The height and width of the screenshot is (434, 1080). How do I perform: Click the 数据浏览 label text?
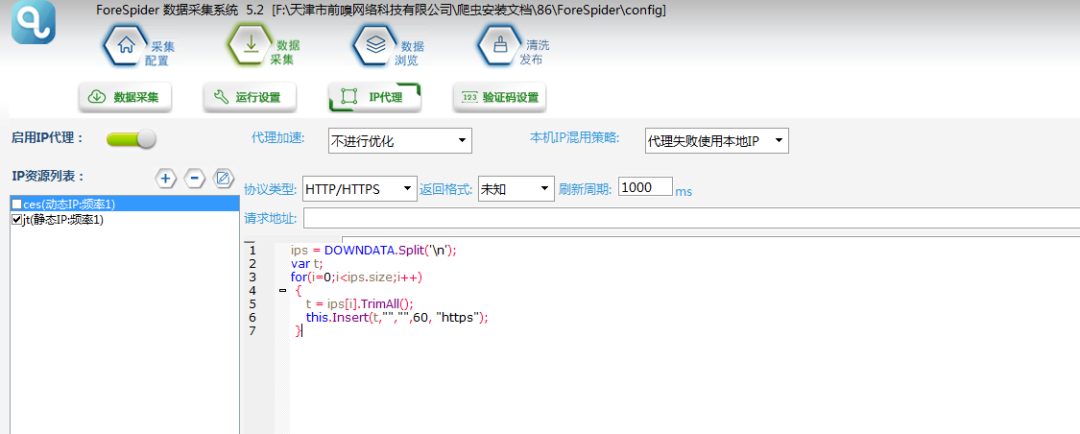(411, 53)
